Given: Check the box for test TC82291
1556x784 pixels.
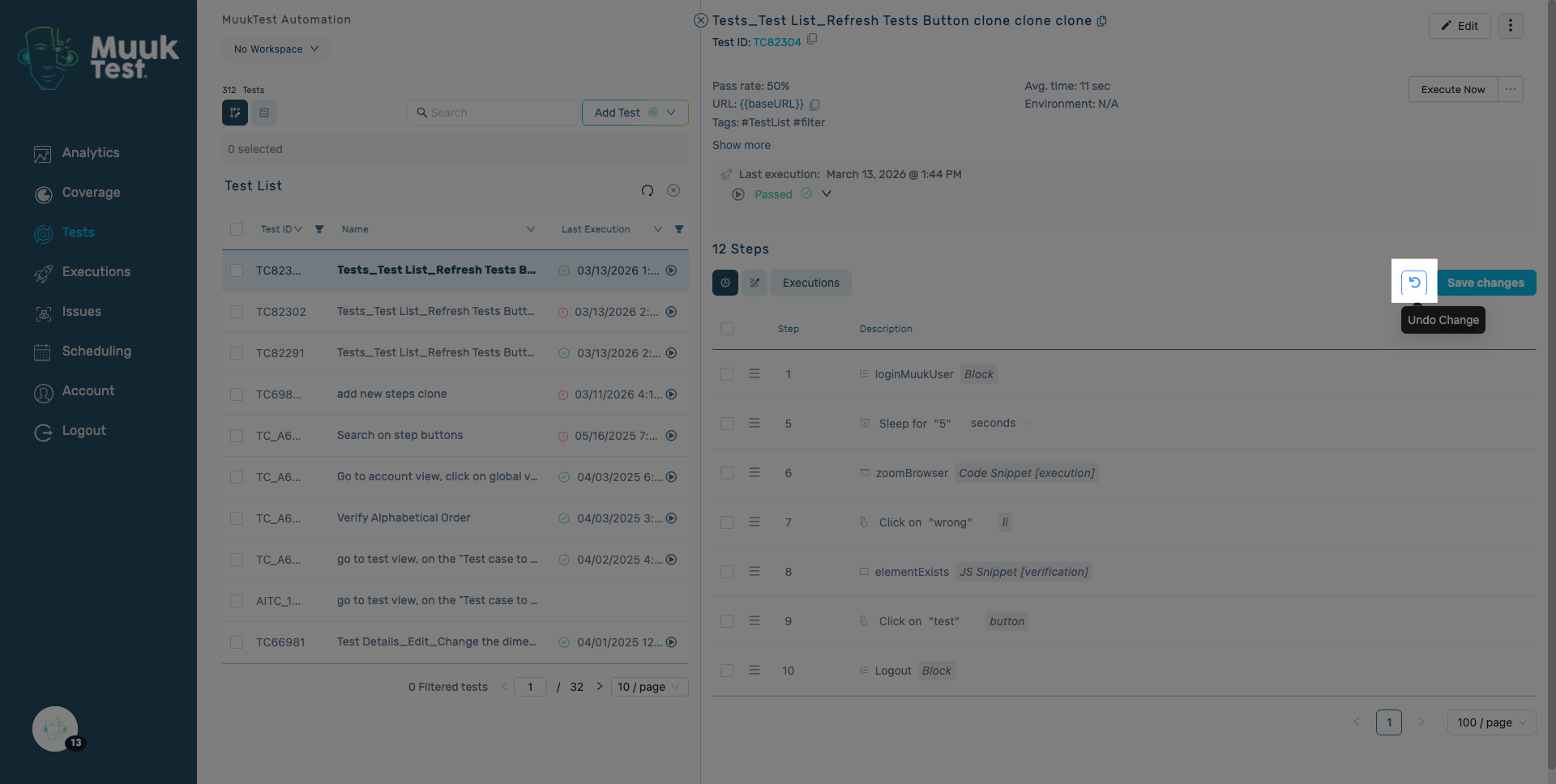Looking at the screenshot, I should point(237,353).
